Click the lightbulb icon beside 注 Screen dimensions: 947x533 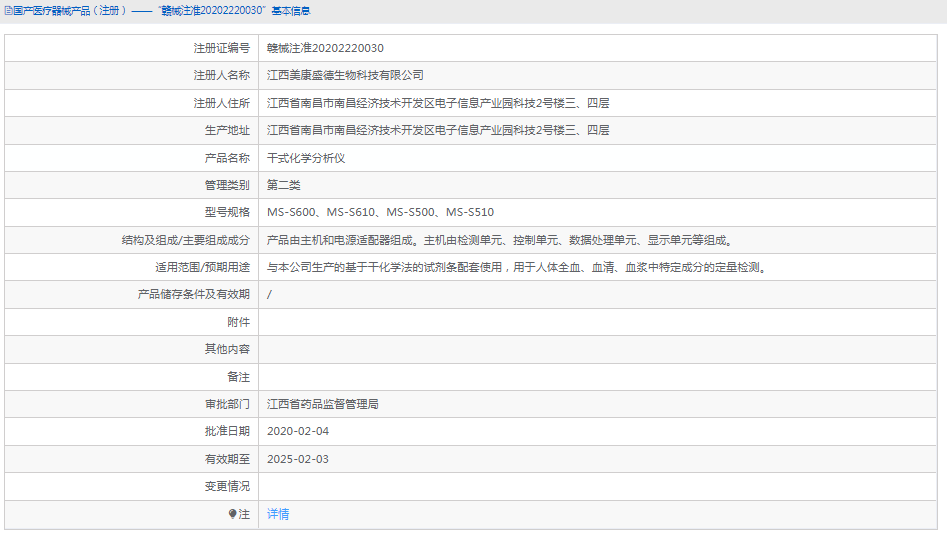click(233, 514)
